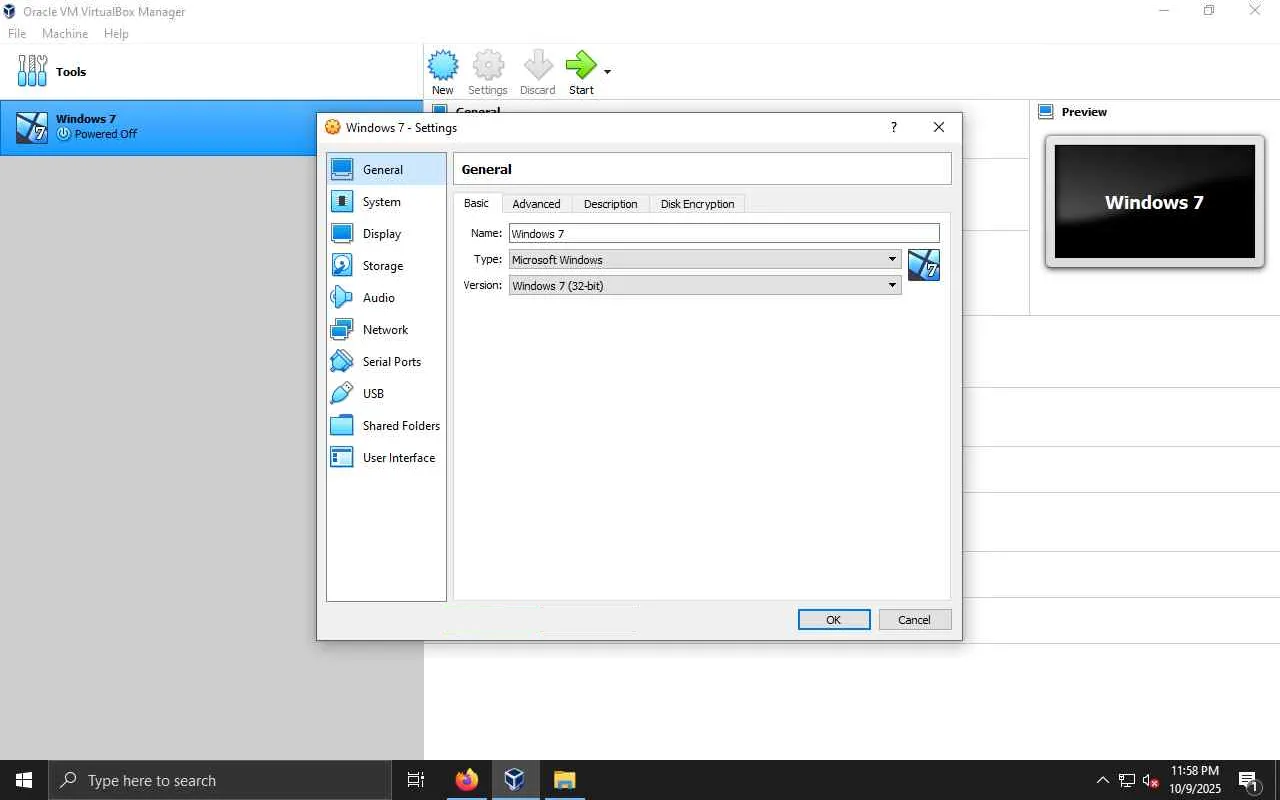The image size is (1280, 800).
Task: Cancel the Settings dialog
Action: (x=915, y=620)
